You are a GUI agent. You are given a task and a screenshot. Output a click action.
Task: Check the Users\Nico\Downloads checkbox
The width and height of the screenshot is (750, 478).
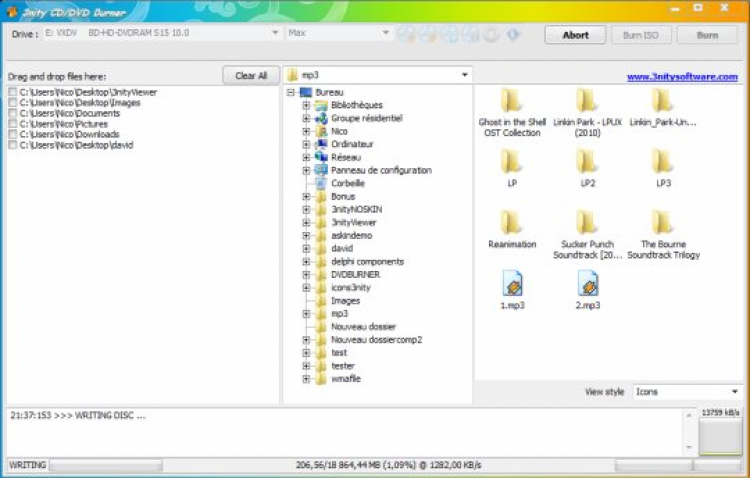pyautogui.click(x=13, y=134)
